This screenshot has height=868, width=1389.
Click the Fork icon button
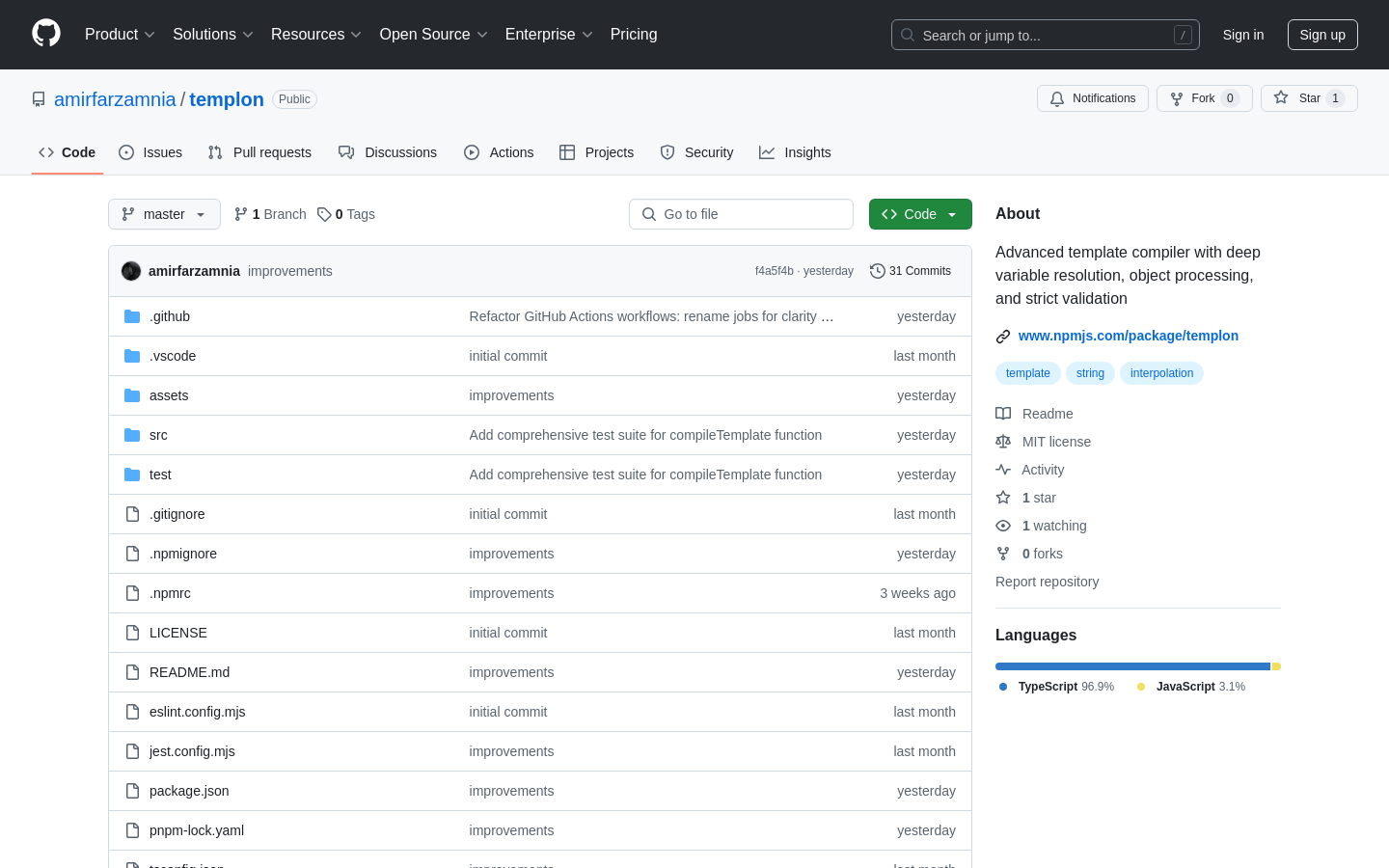(x=1204, y=98)
